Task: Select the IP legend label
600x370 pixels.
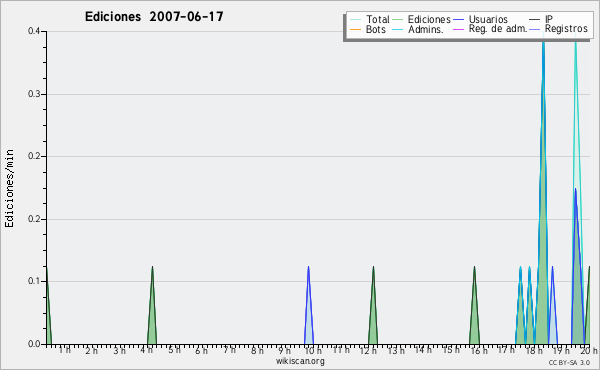Action: pyautogui.click(x=549, y=19)
